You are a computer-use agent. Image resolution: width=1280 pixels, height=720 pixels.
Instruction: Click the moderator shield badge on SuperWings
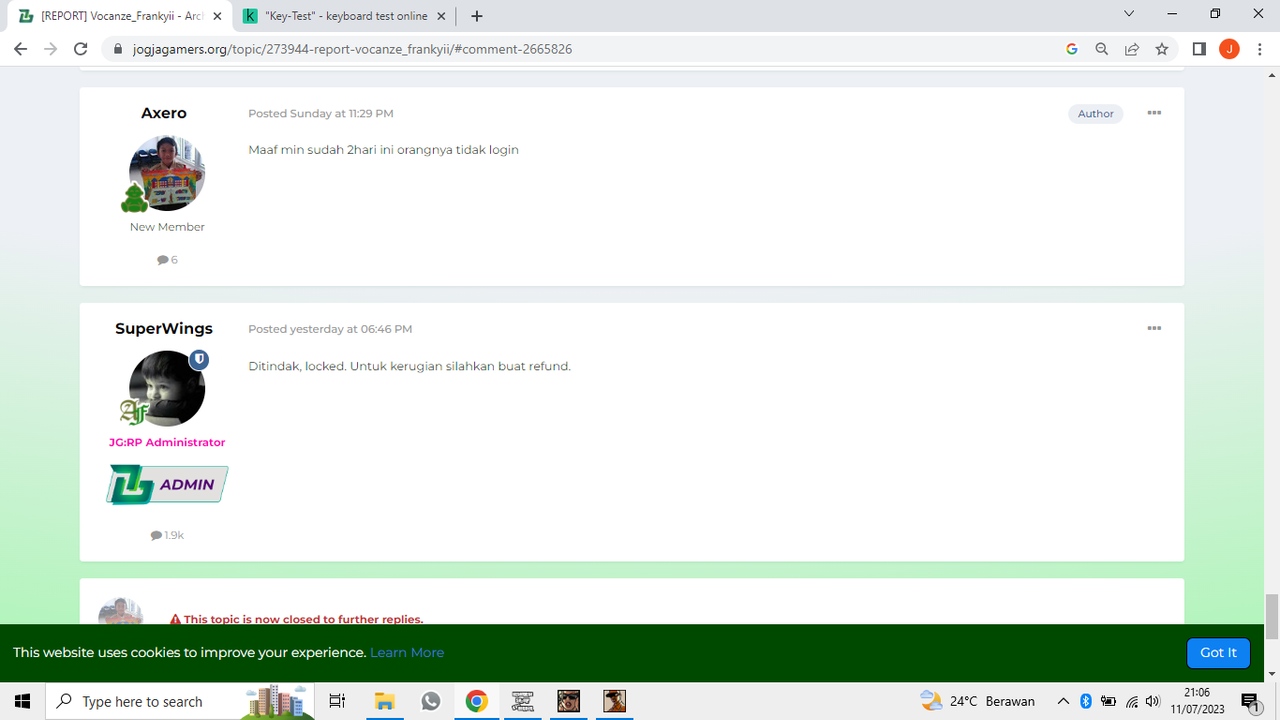coord(199,359)
